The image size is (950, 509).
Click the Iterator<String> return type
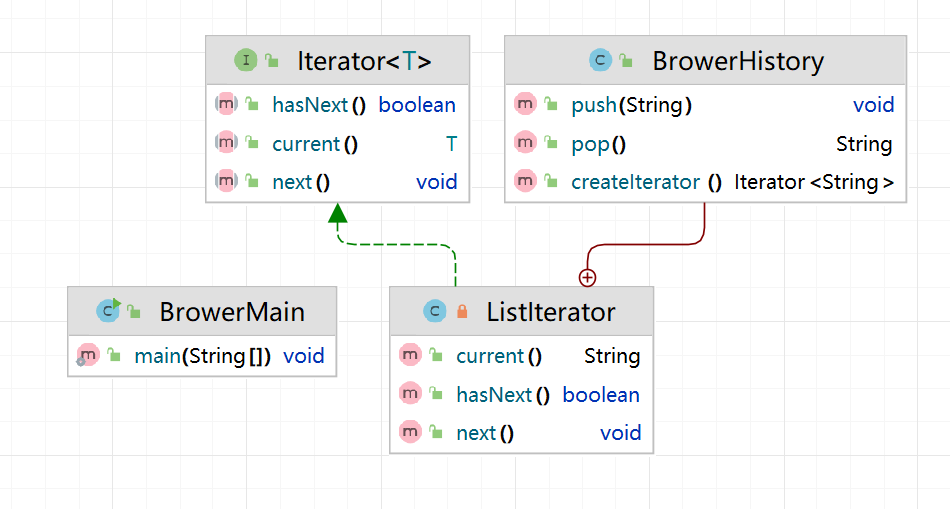(x=814, y=182)
